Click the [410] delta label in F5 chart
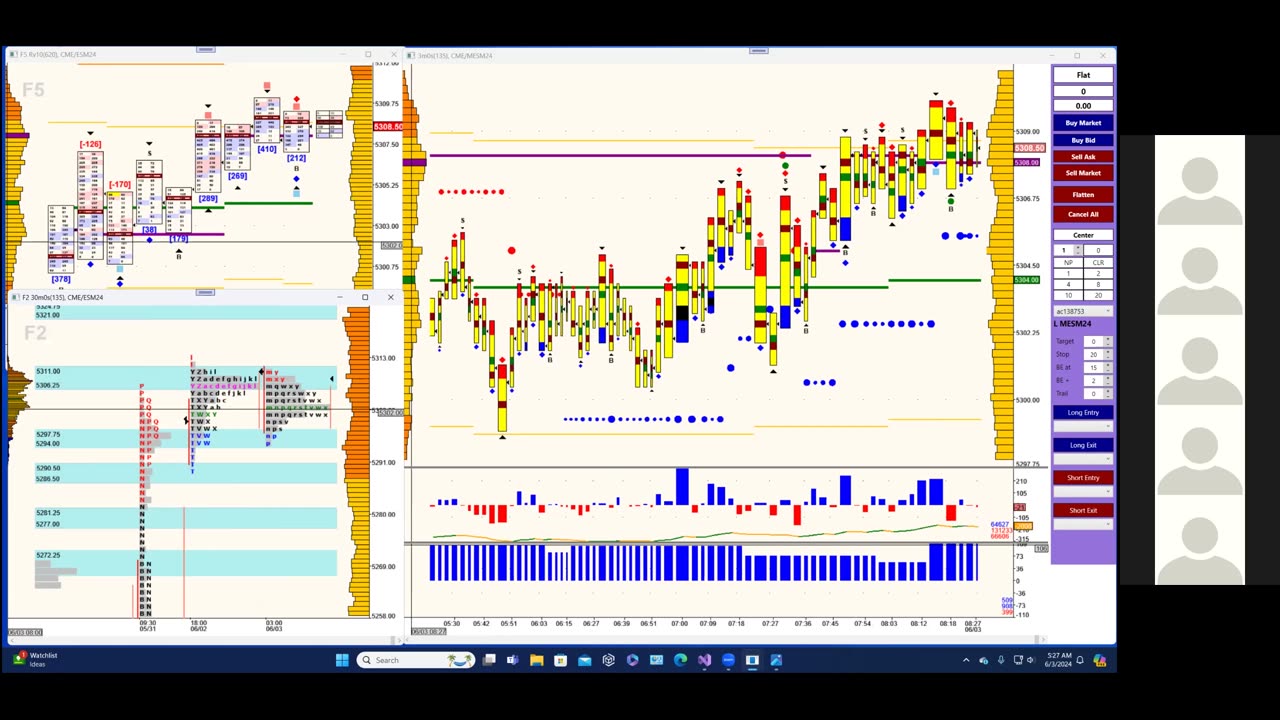The width and height of the screenshot is (1280, 720). pyautogui.click(x=266, y=149)
